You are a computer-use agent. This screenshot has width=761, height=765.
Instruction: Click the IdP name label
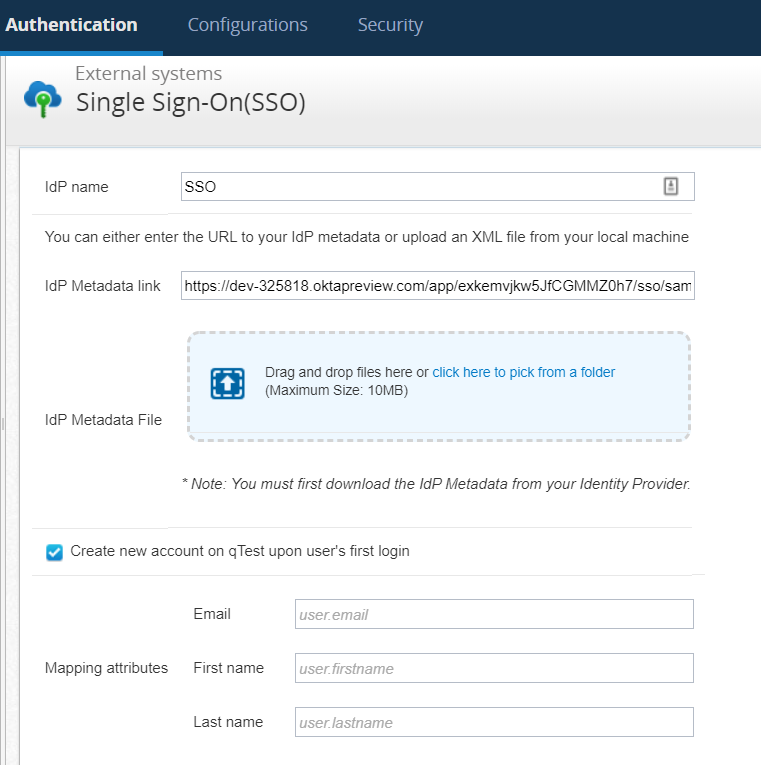[x=77, y=187]
